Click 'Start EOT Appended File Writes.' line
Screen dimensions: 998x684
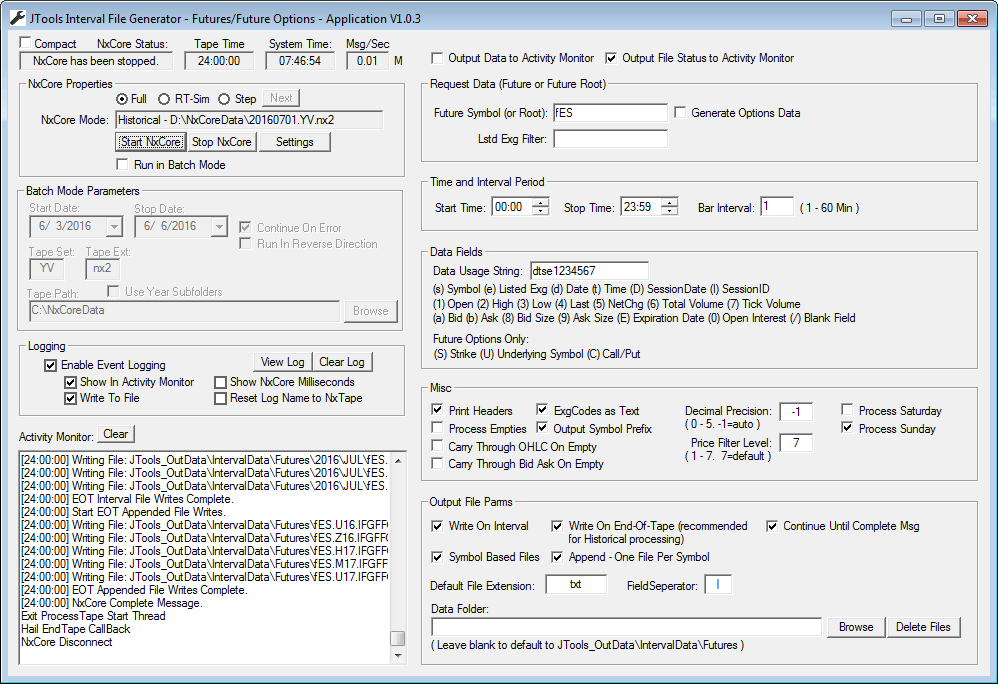123,512
